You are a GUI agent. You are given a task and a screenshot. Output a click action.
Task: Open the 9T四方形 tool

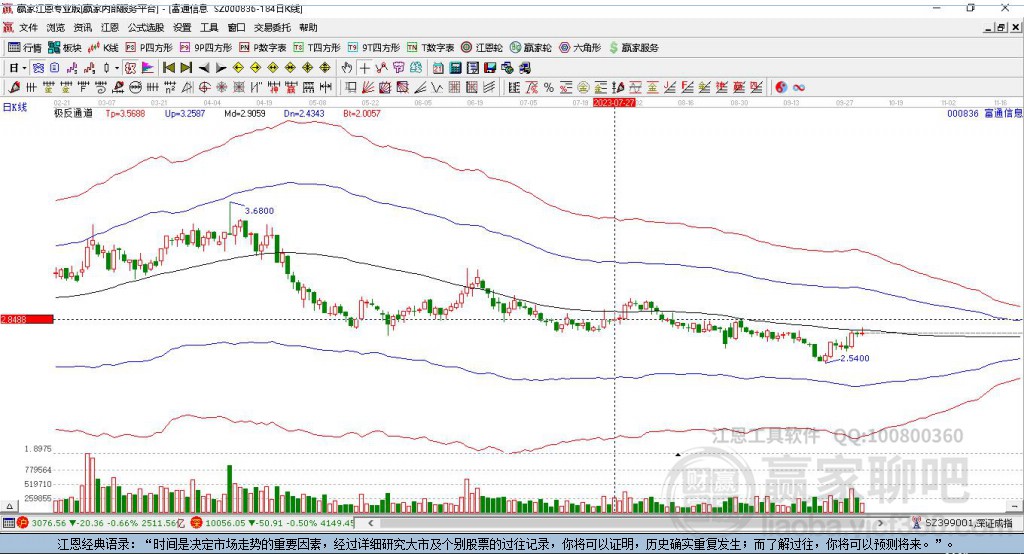click(x=374, y=48)
